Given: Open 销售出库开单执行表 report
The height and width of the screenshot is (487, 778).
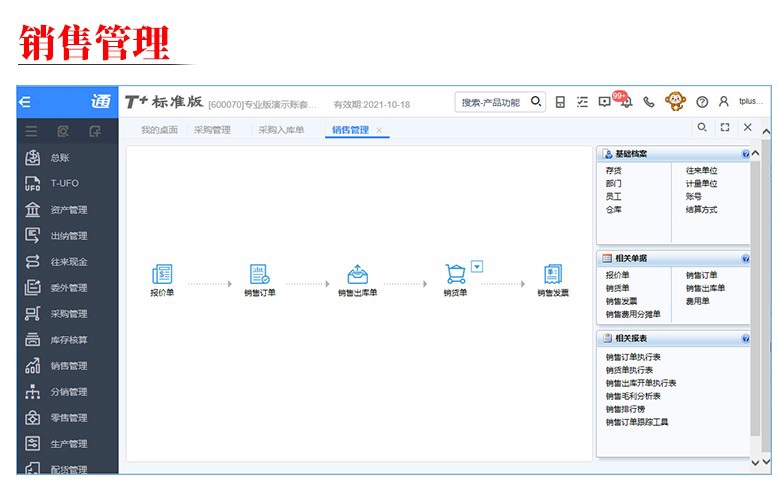Looking at the screenshot, I should click(x=641, y=383).
